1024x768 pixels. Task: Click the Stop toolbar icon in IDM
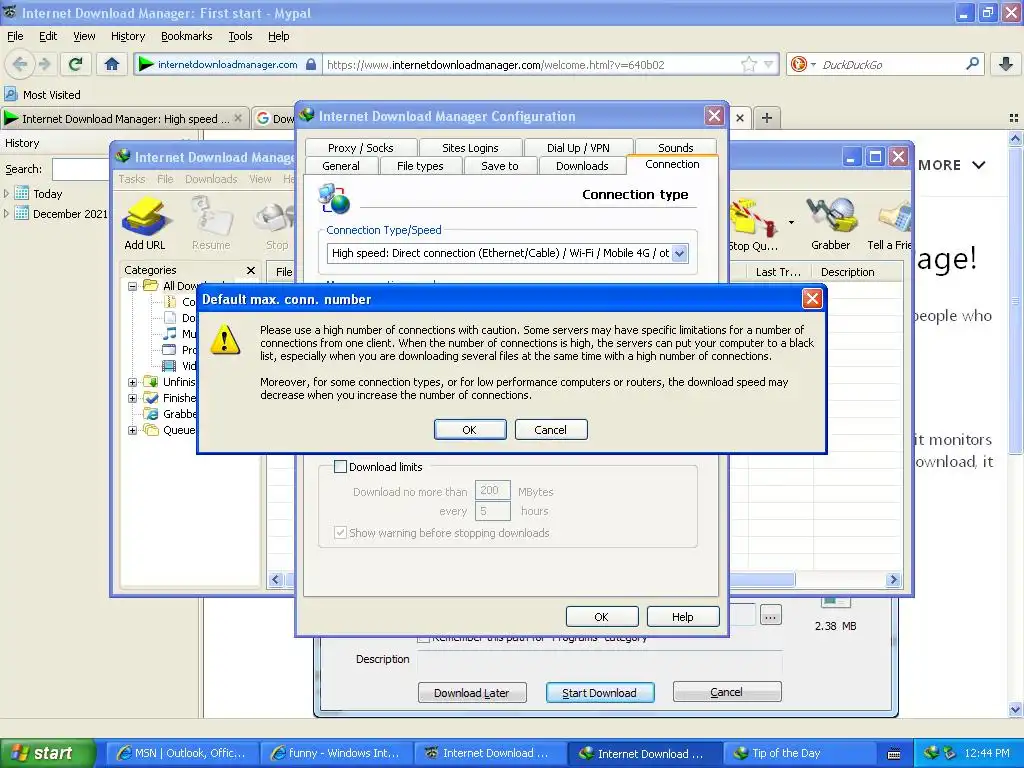point(276,224)
